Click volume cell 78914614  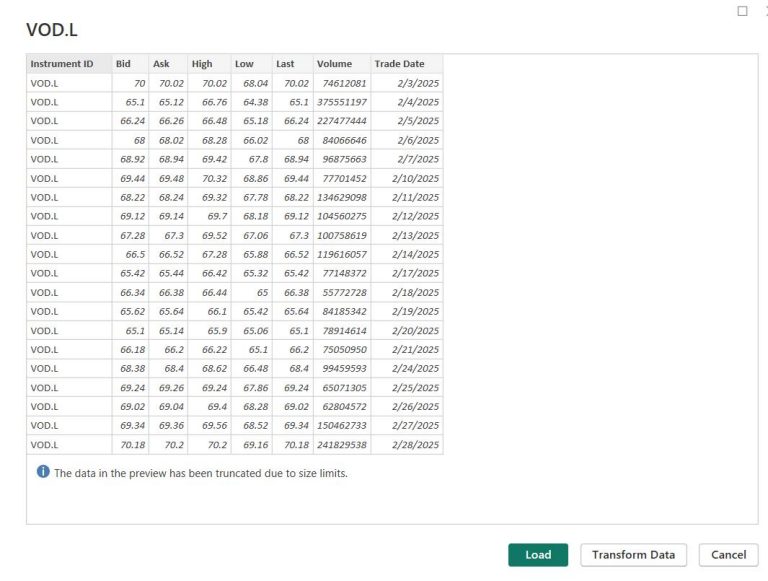pyautogui.click(x=342, y=331)
